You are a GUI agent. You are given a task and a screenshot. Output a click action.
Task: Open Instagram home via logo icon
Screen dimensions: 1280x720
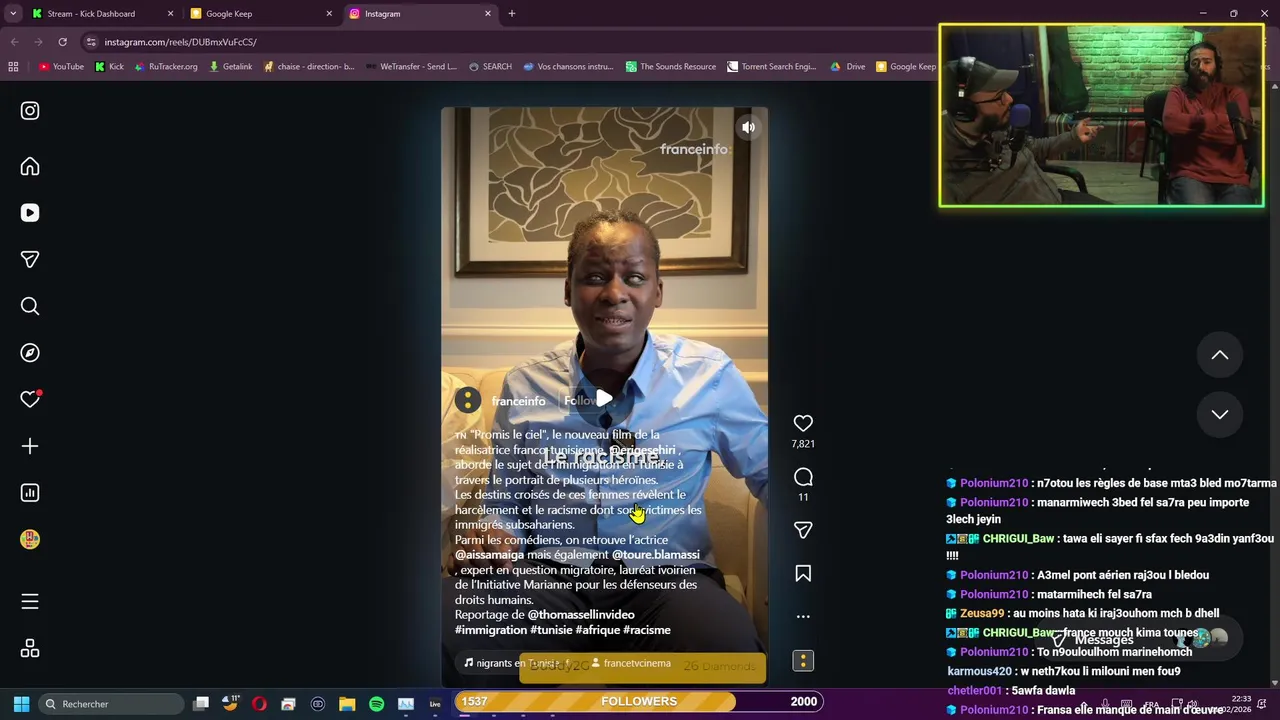[30, 111]
